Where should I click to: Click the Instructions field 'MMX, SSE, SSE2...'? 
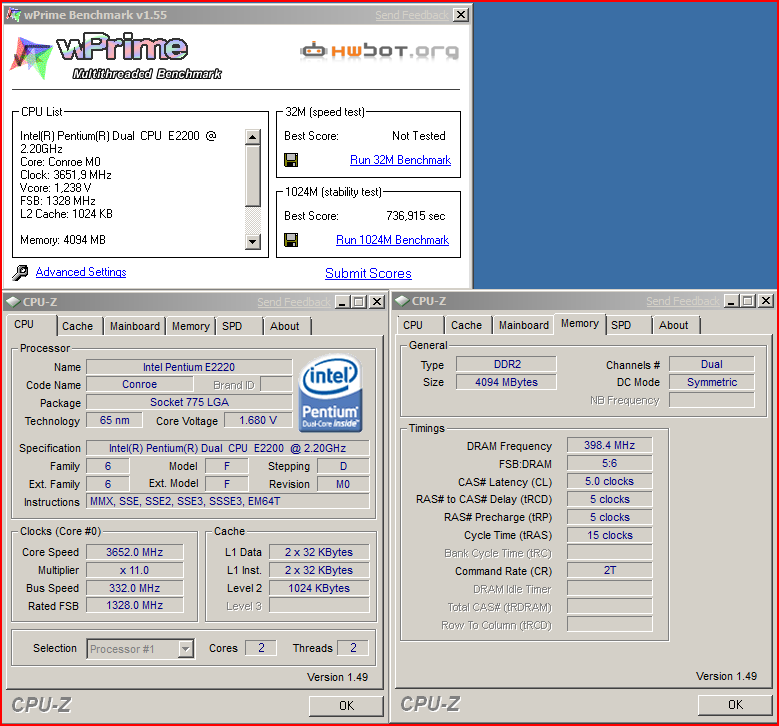point(228,501)
